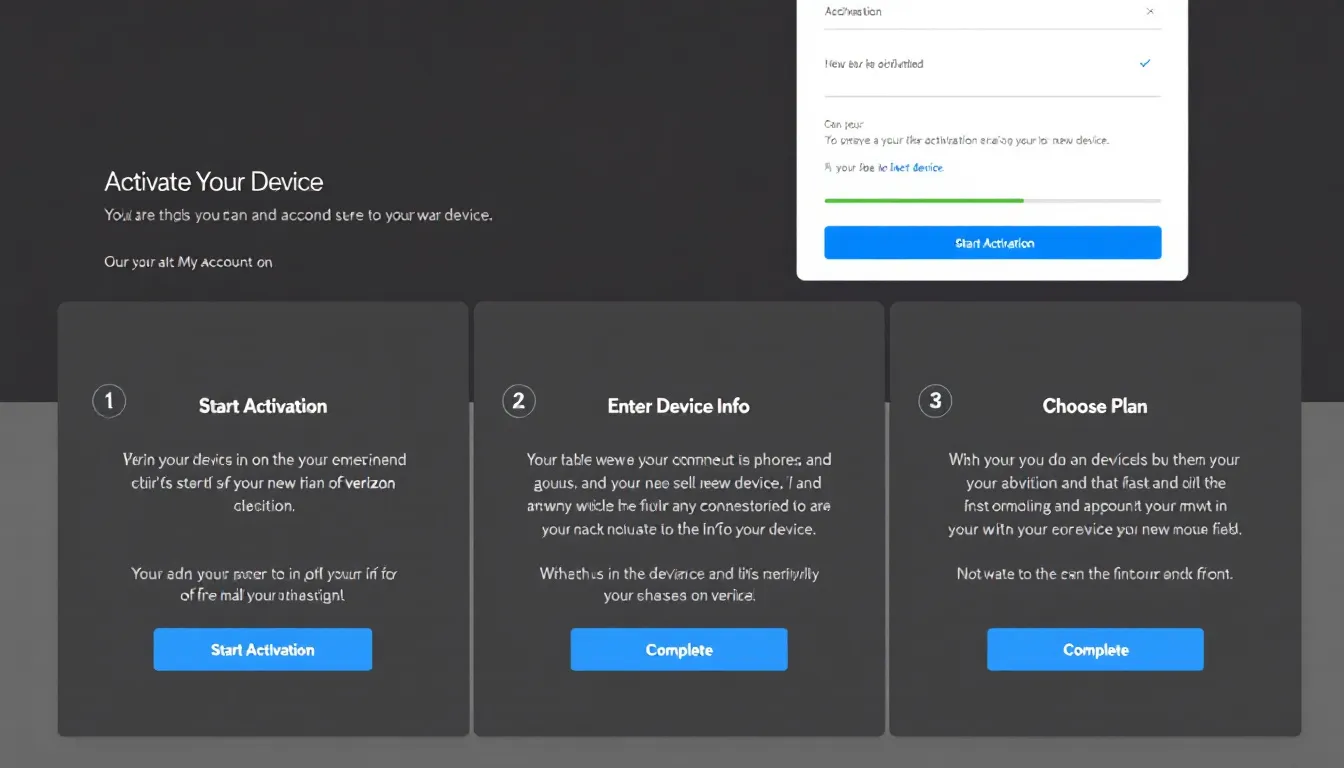
Task: Select the Start Activation card heading
Action: coord(263,406)
